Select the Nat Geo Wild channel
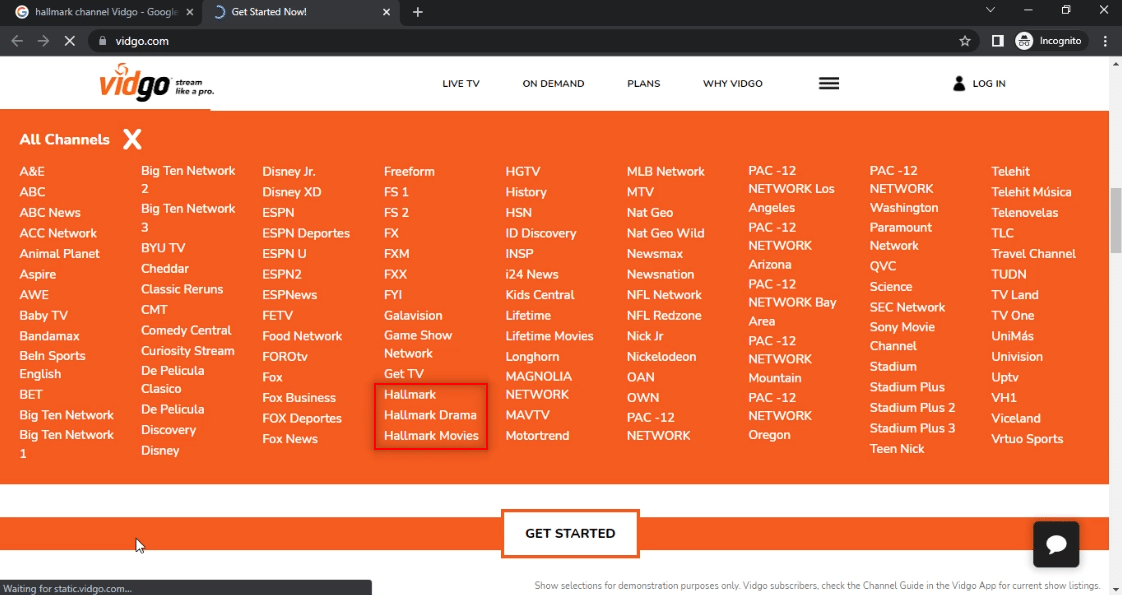The image size is (1122, 595). pos(665,233)
